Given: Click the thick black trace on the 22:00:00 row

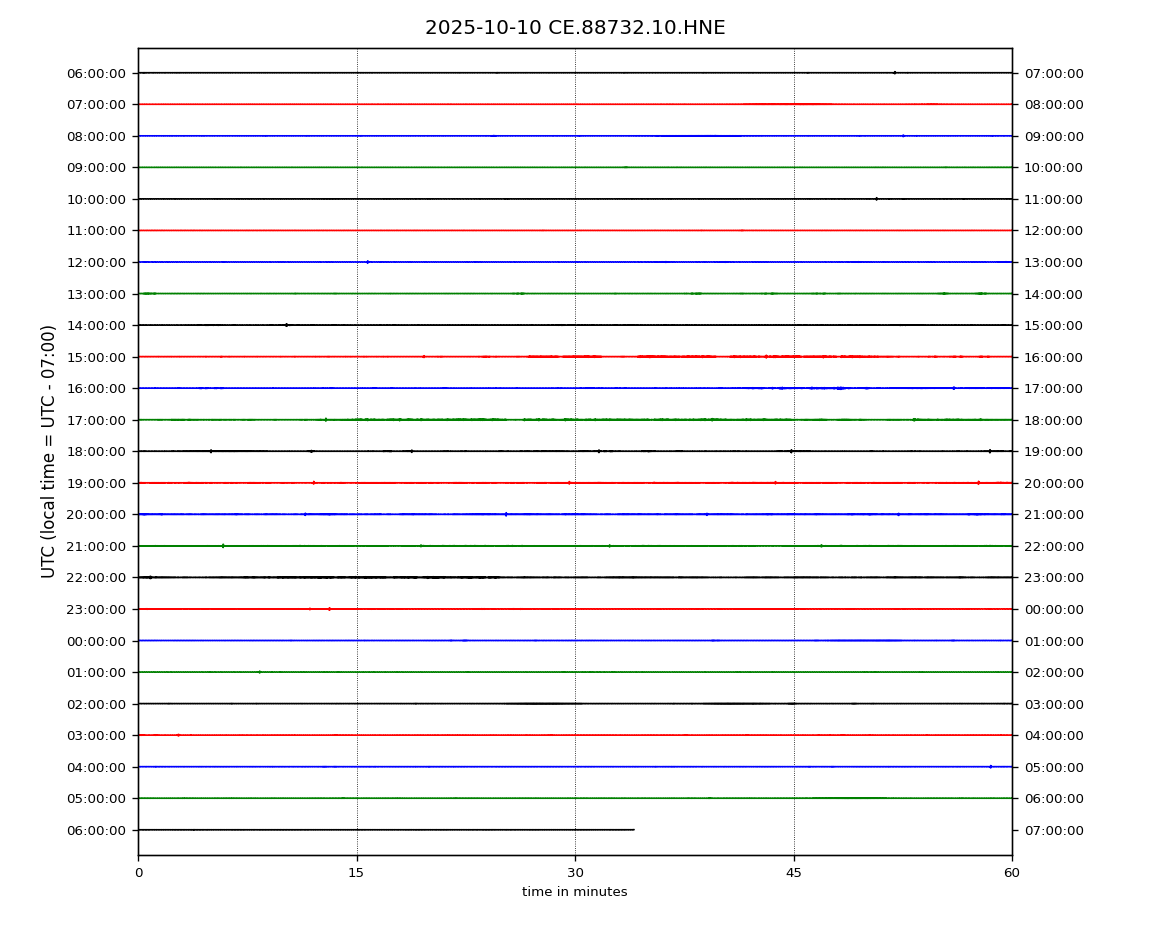Looking at the screenshot, I should 350,577.
